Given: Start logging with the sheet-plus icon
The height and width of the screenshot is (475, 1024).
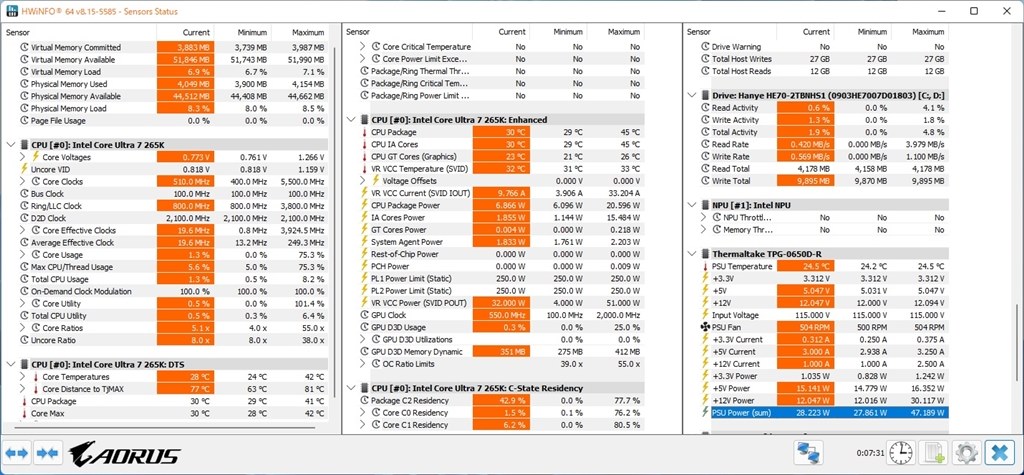Looking at the screenshot, I should [933, 452].
